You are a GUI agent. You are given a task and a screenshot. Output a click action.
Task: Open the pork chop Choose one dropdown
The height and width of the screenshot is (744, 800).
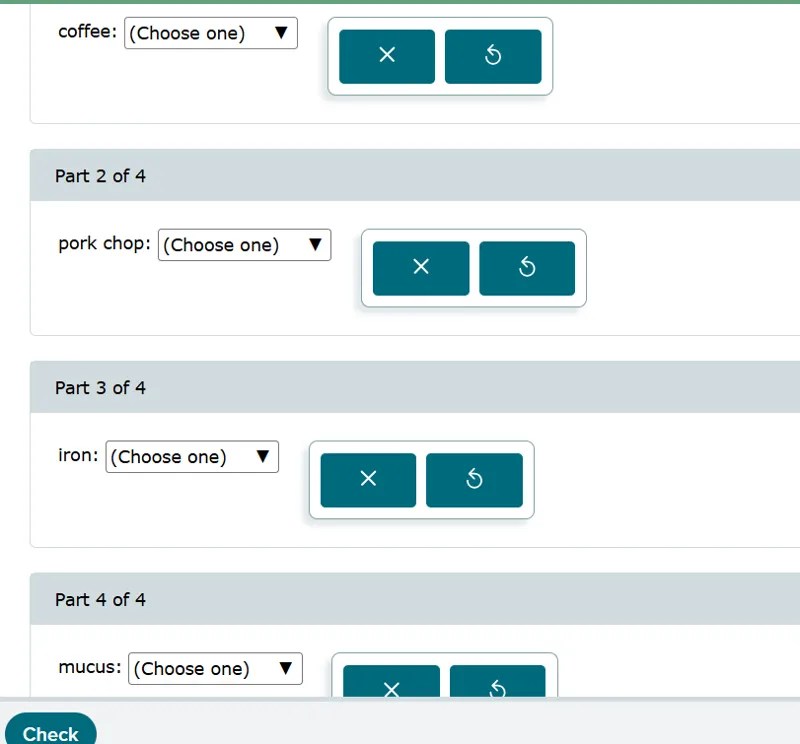click(x=244, y=245)
